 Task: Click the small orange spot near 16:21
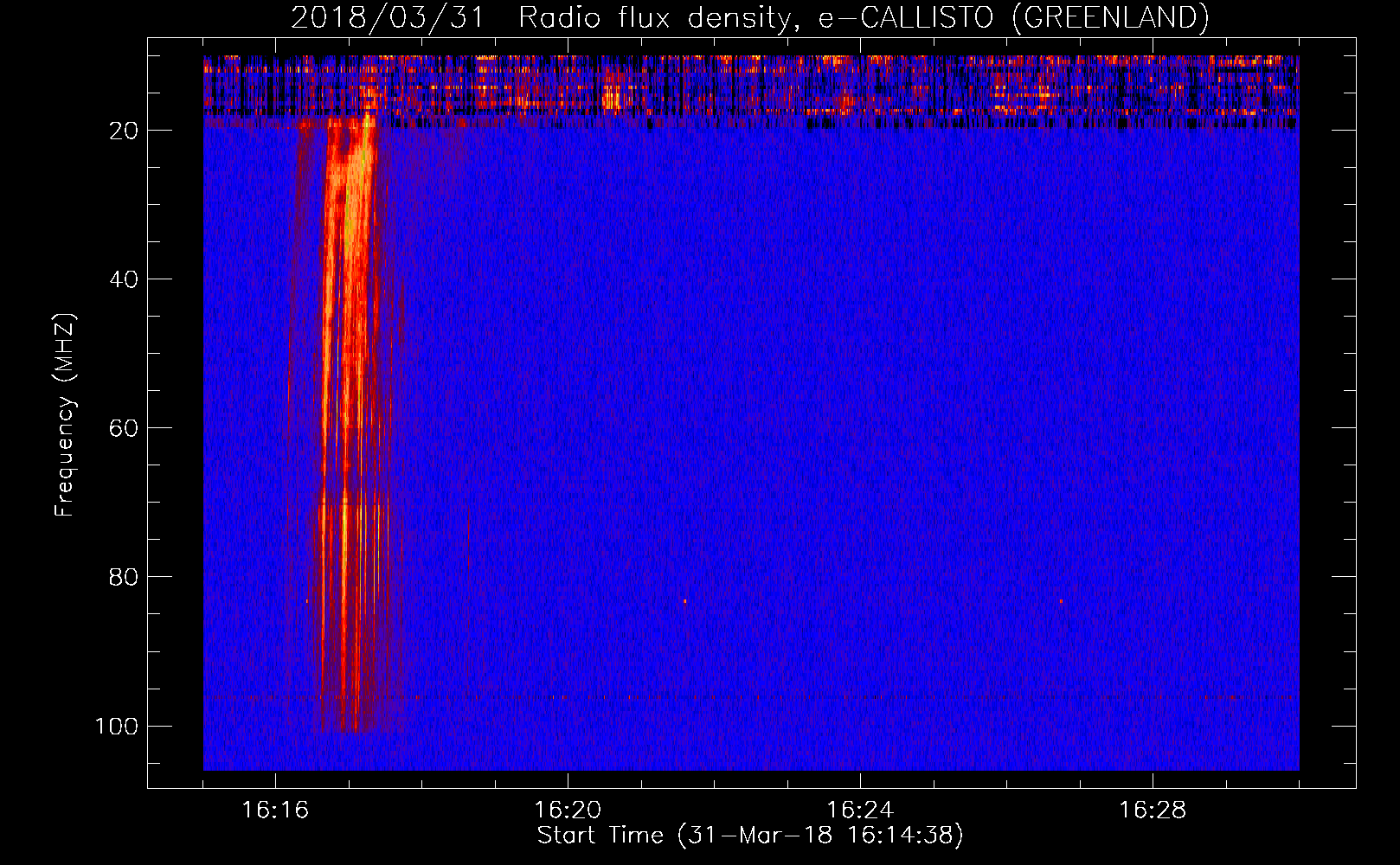684,600
